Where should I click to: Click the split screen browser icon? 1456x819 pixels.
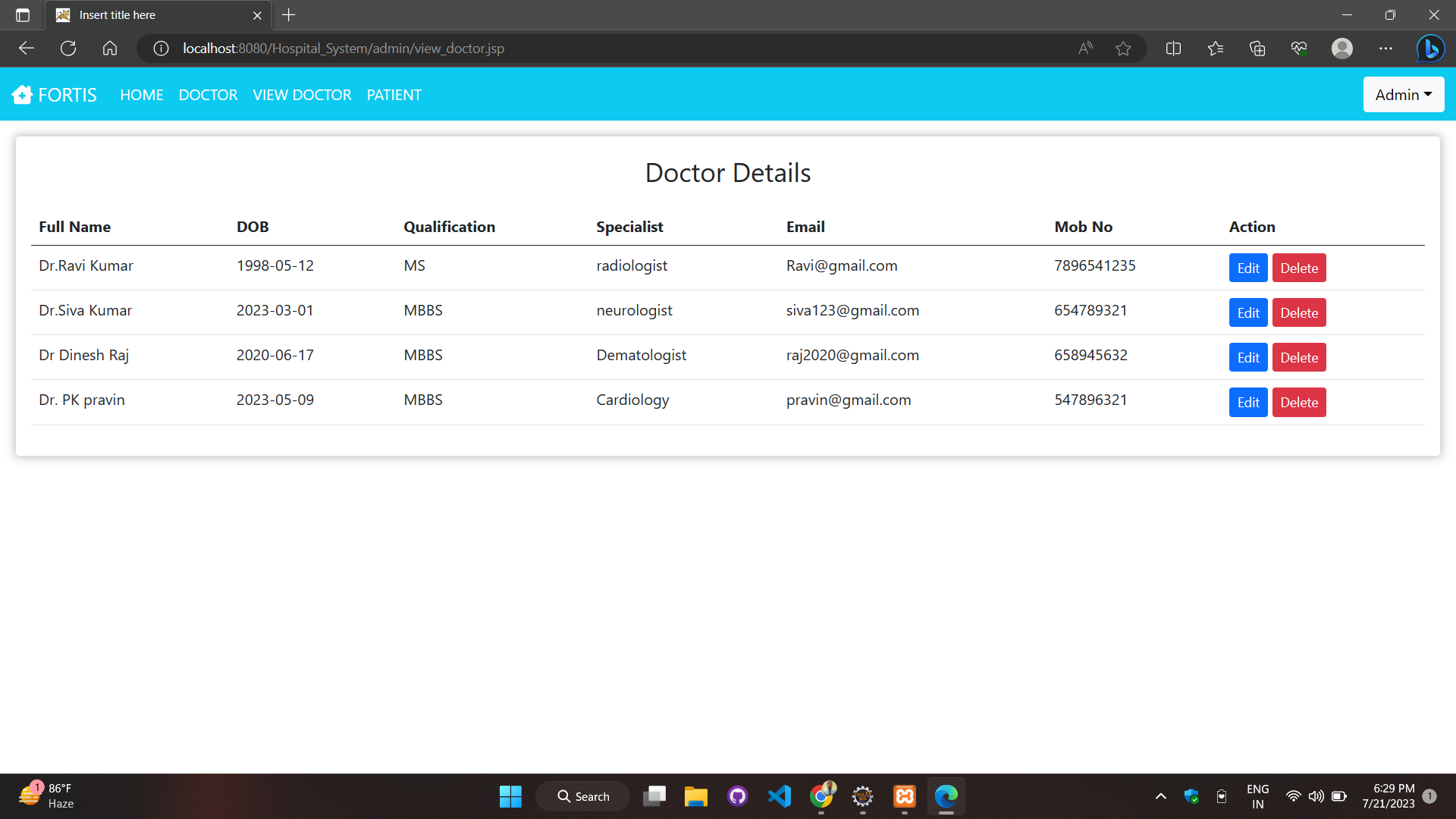coord(1173,48)
